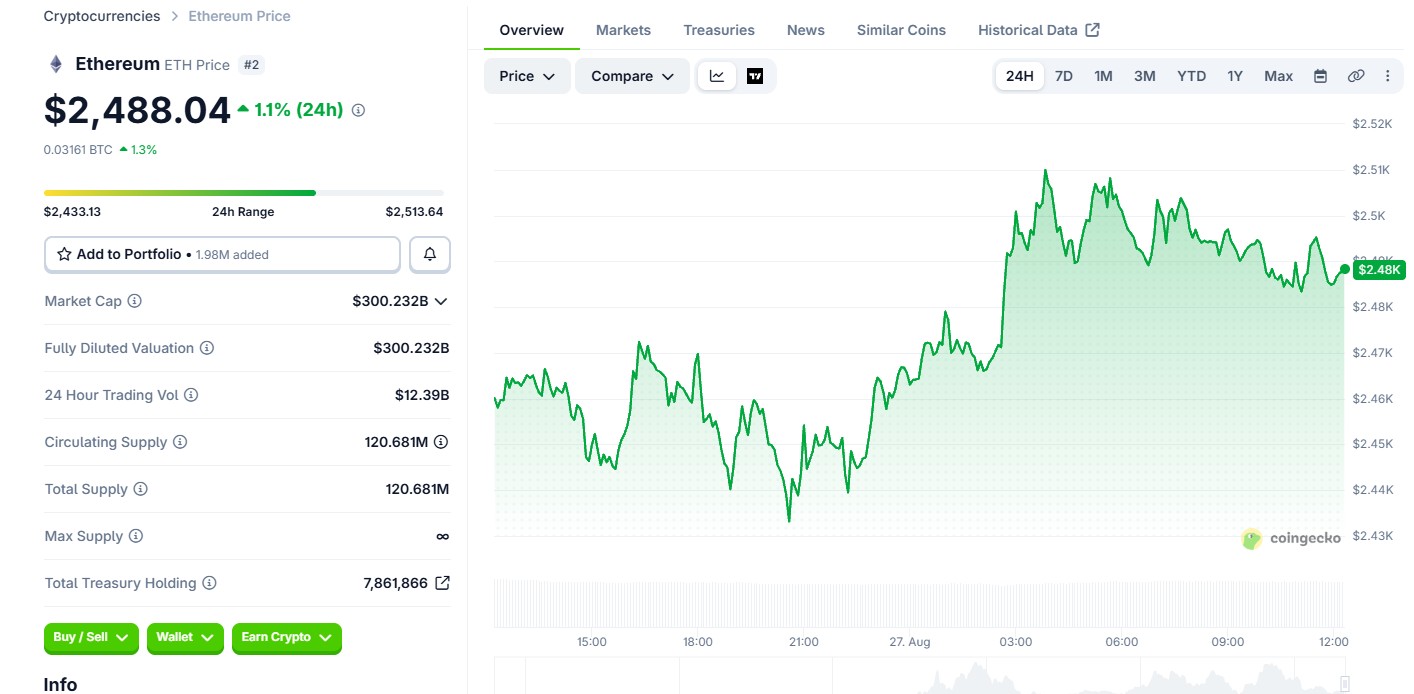
Task: Open Max Supply info icon
Action: [136, 536]
